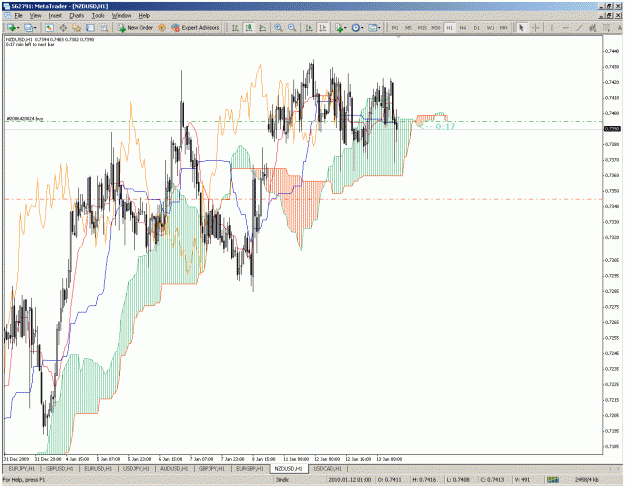This screenshot has width=625, height=486.
Task: Select the Text label tool
Action: coord(619,28)
